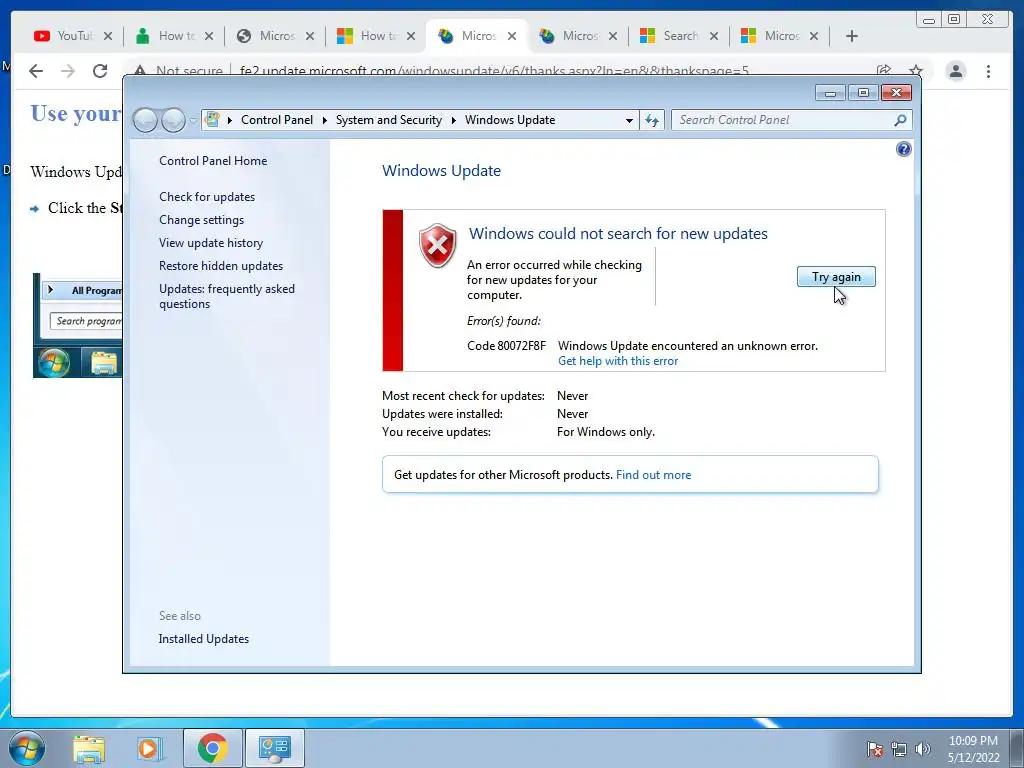
Task: Click the address bar refresh icon
Action: (652, 120)
